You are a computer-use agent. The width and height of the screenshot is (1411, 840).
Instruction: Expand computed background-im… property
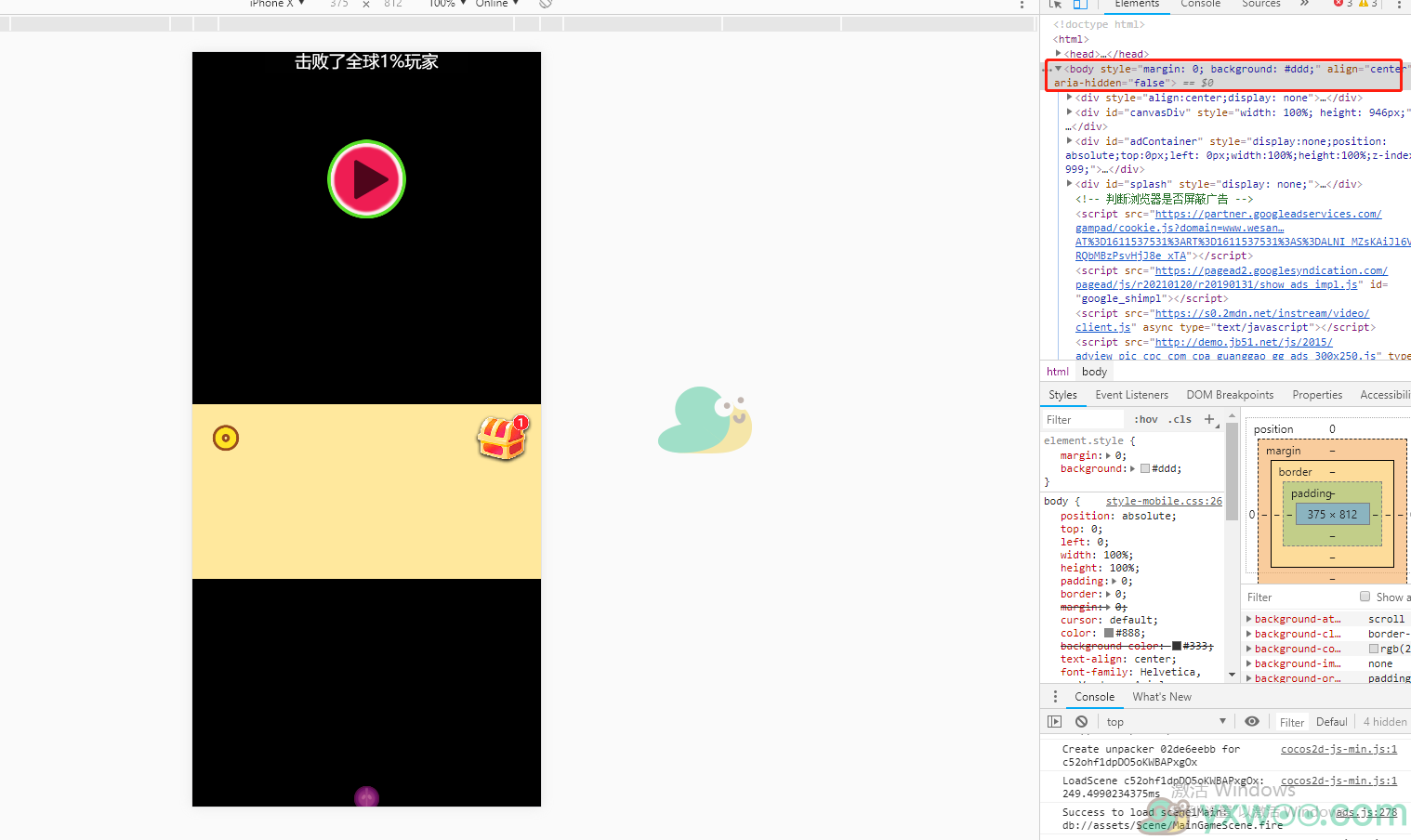(x=1249, y=663)
